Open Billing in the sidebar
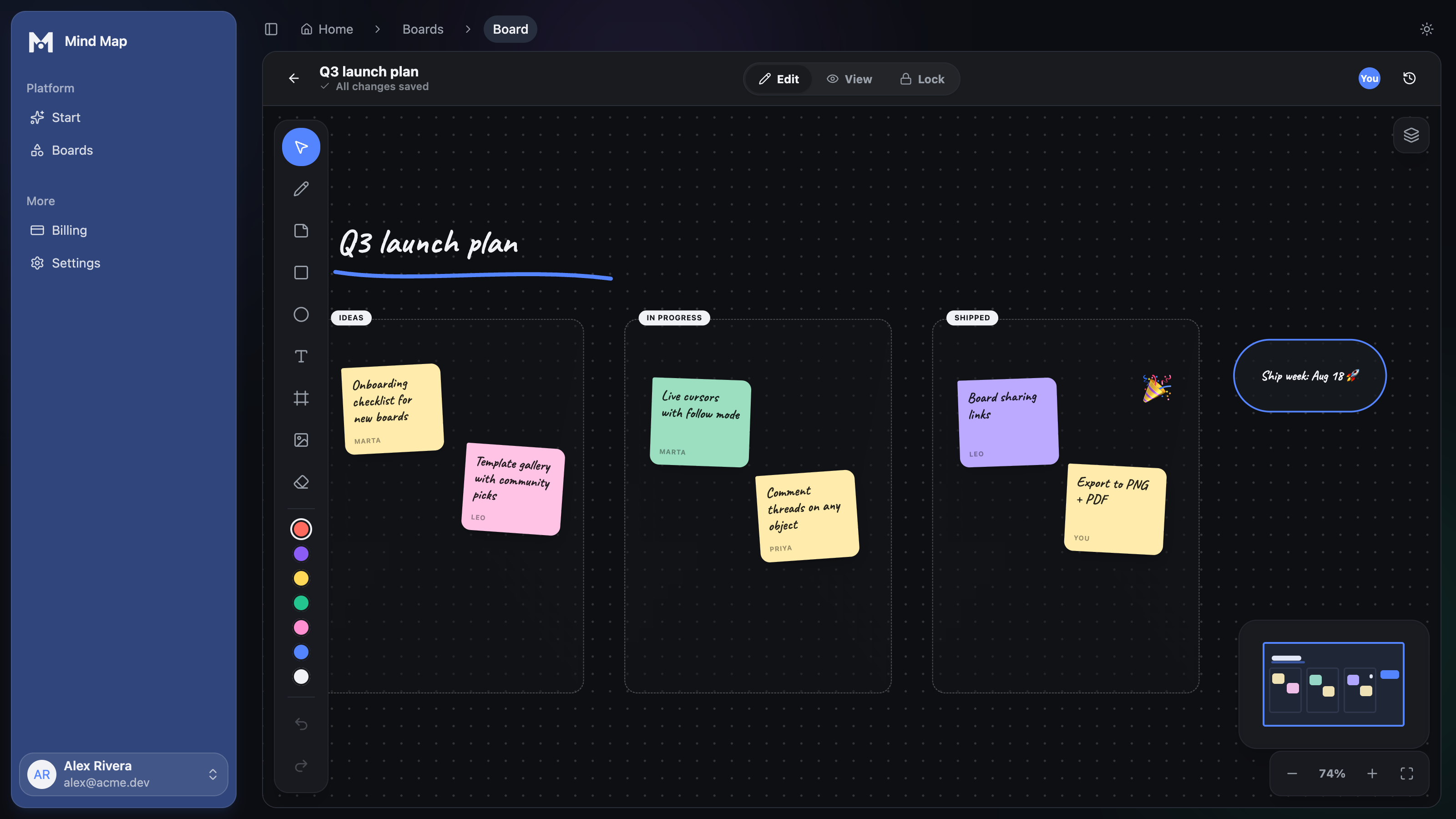 (x=124, y=230)
